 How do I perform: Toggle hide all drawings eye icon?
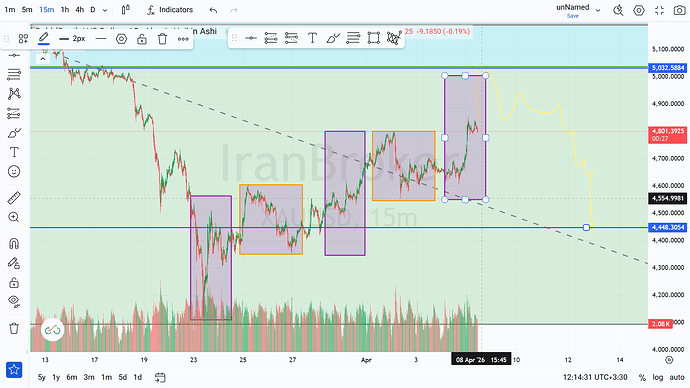point(14,301)
